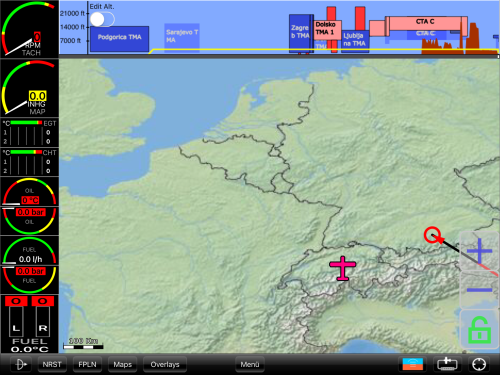Screen dimensions: 500x375
Task: Click the red circled waypoint marker
Action: pos(433,235)
